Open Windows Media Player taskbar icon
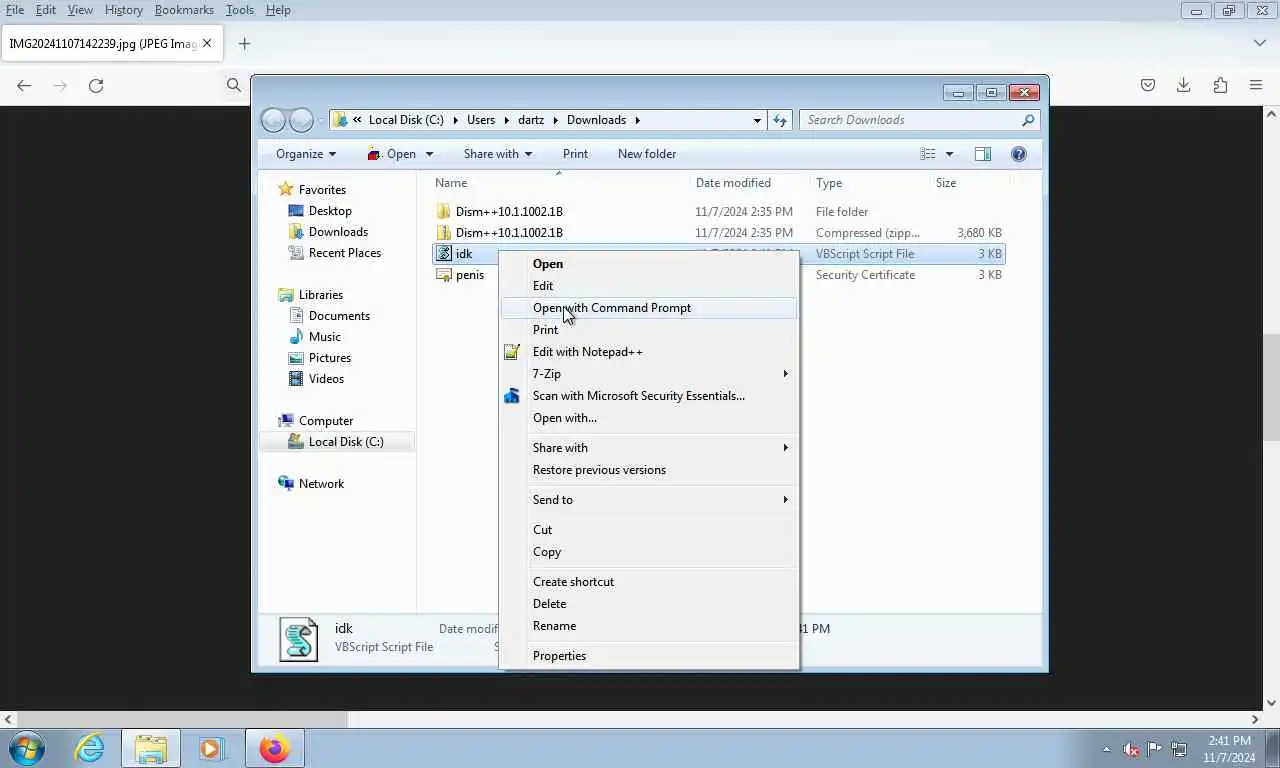Screen dimensions: 1280x768 (x=212, y=748)
